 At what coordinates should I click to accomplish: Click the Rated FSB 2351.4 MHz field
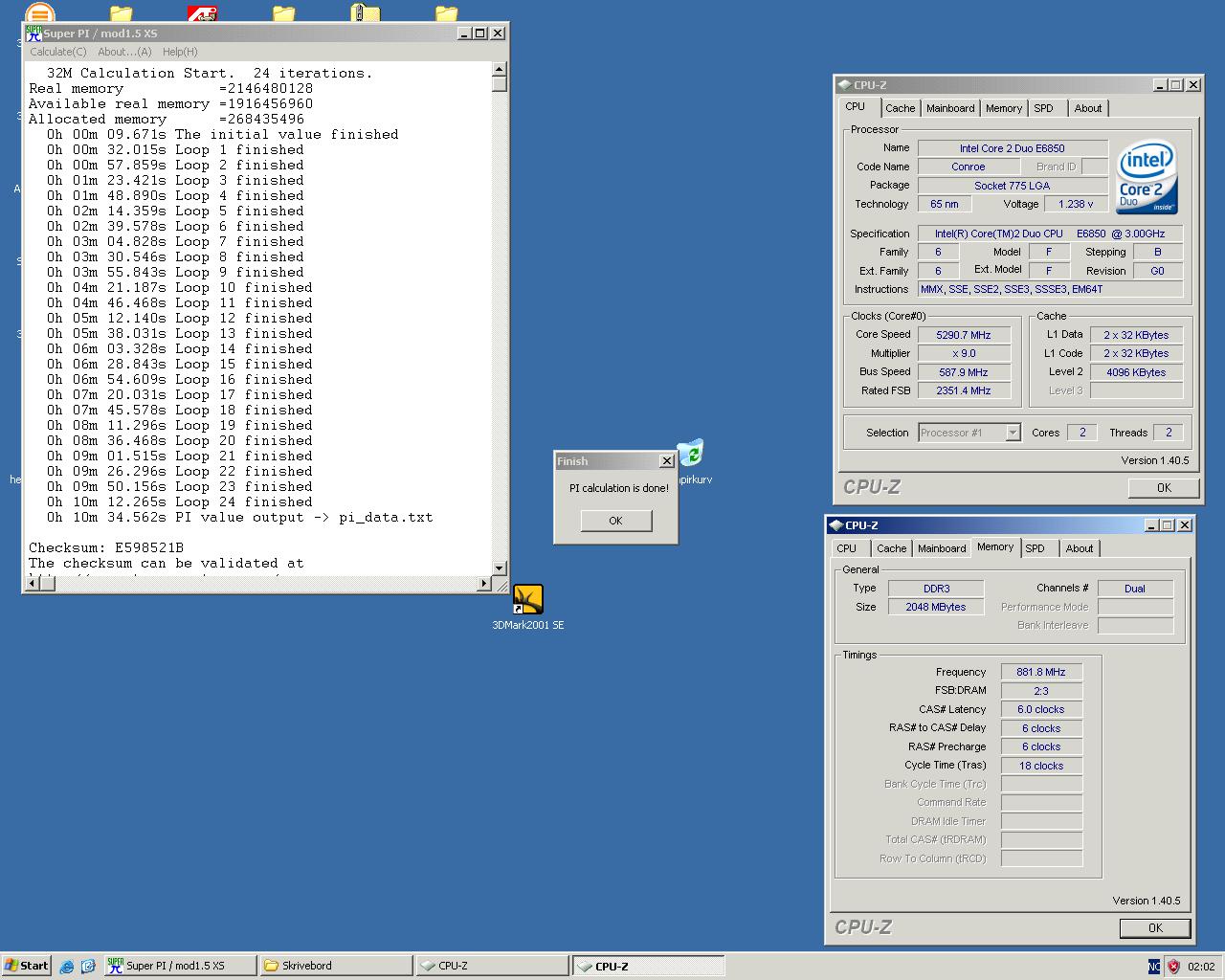coord(964,390)
